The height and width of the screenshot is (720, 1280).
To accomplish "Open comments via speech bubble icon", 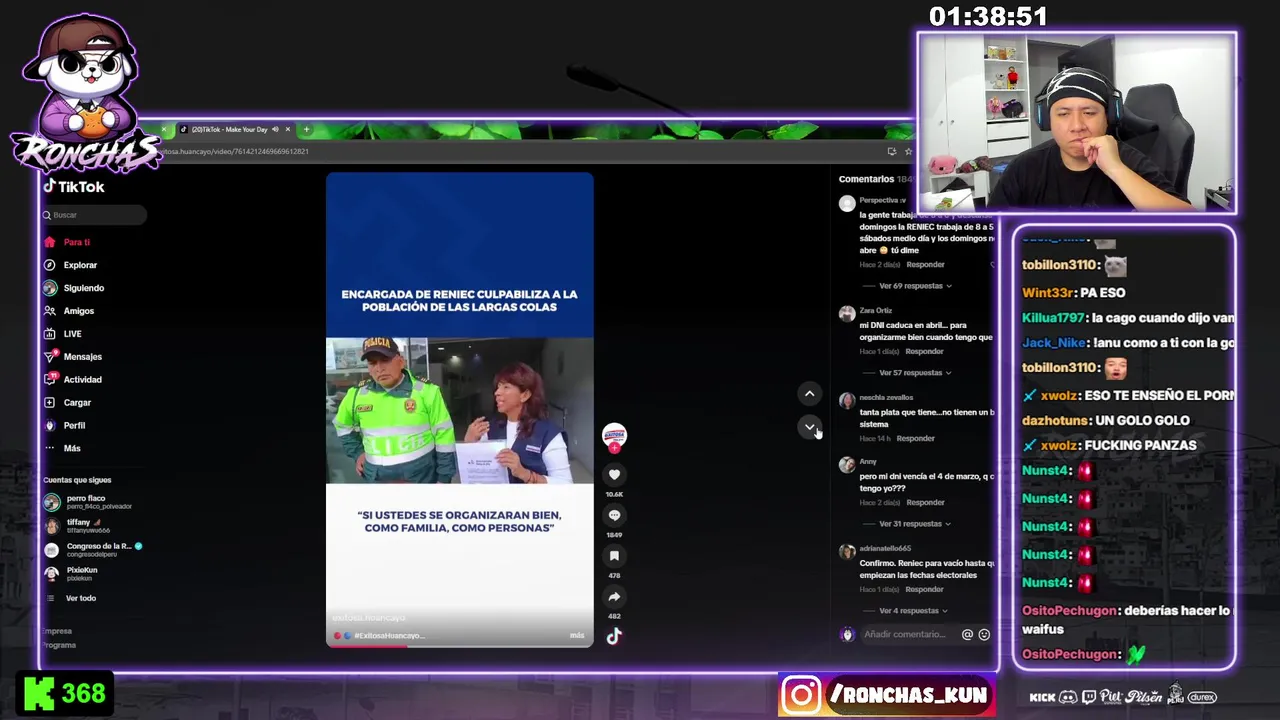I will click(614, 515).
